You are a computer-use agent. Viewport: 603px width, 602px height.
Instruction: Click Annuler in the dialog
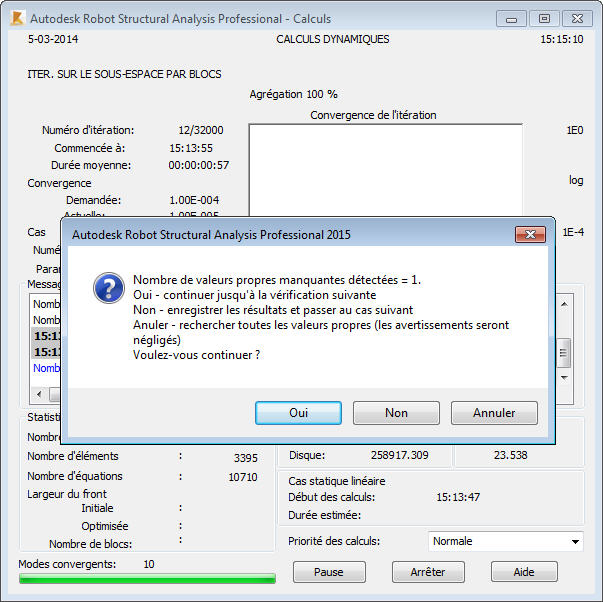coord(494,413)
